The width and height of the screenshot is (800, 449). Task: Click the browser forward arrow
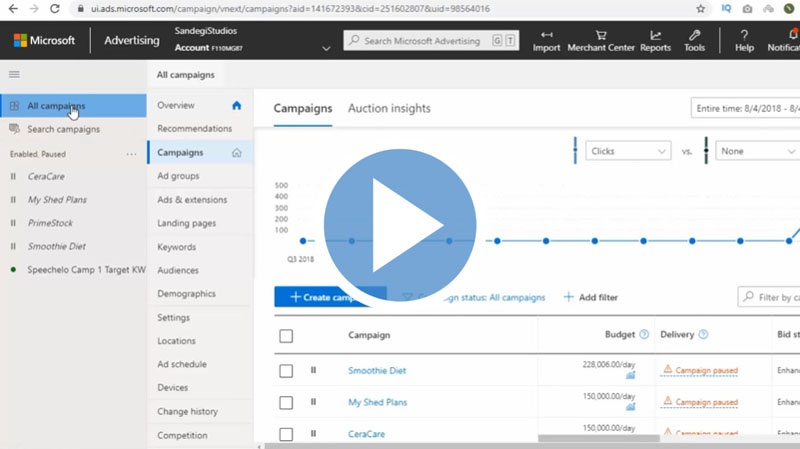[34, 9]
